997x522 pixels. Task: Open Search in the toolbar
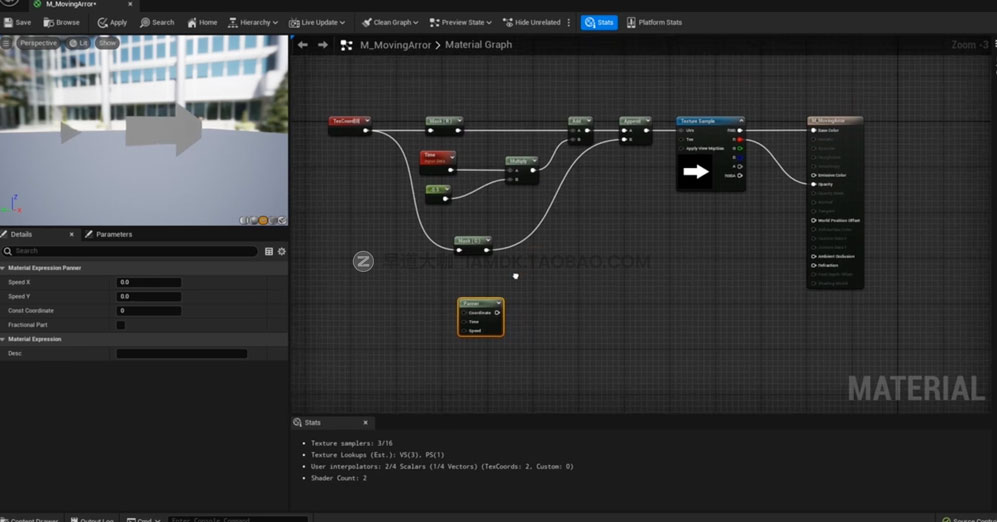(157, 22)
